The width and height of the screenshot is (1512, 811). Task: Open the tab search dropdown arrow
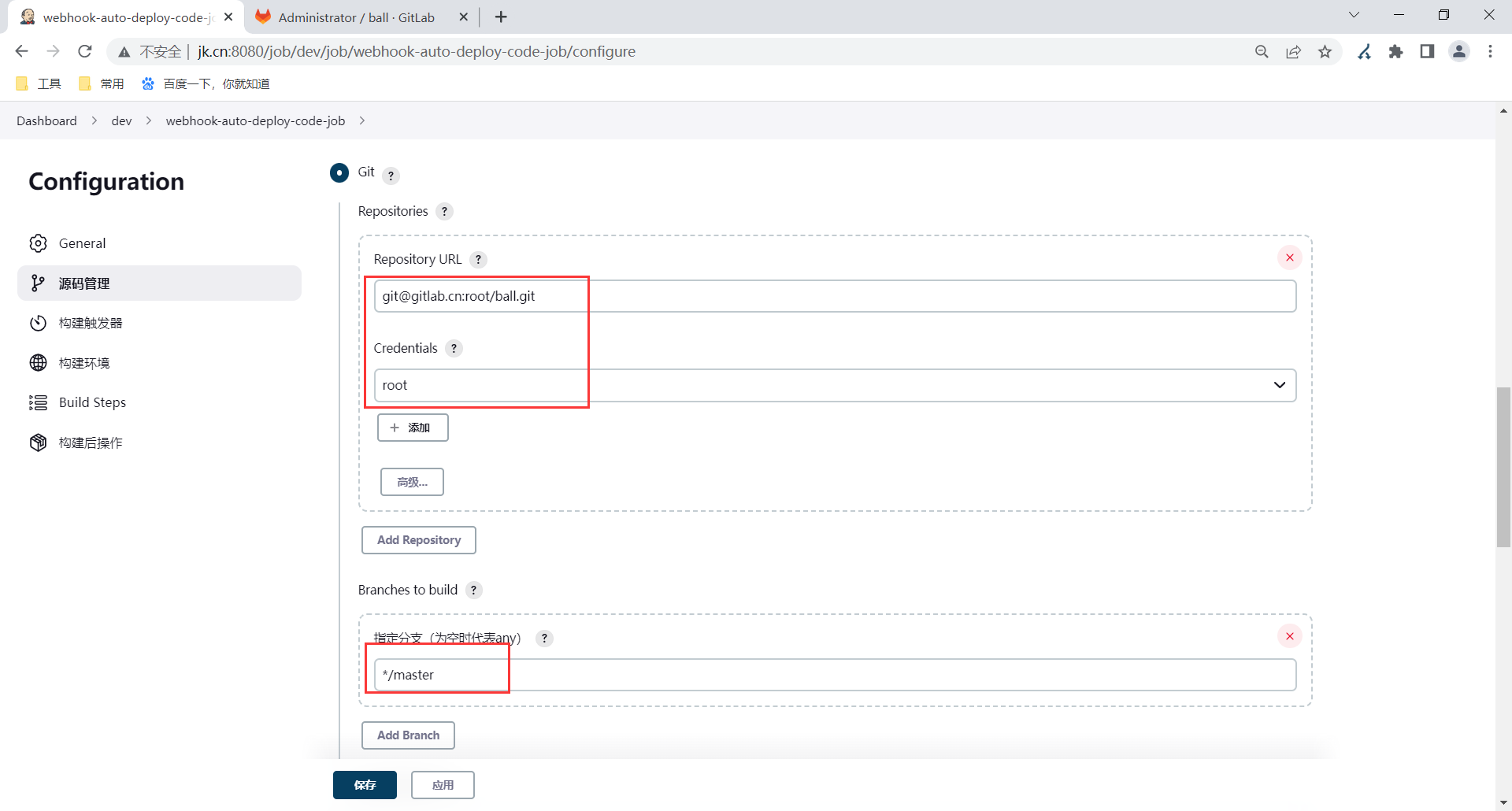(1354, 15)
